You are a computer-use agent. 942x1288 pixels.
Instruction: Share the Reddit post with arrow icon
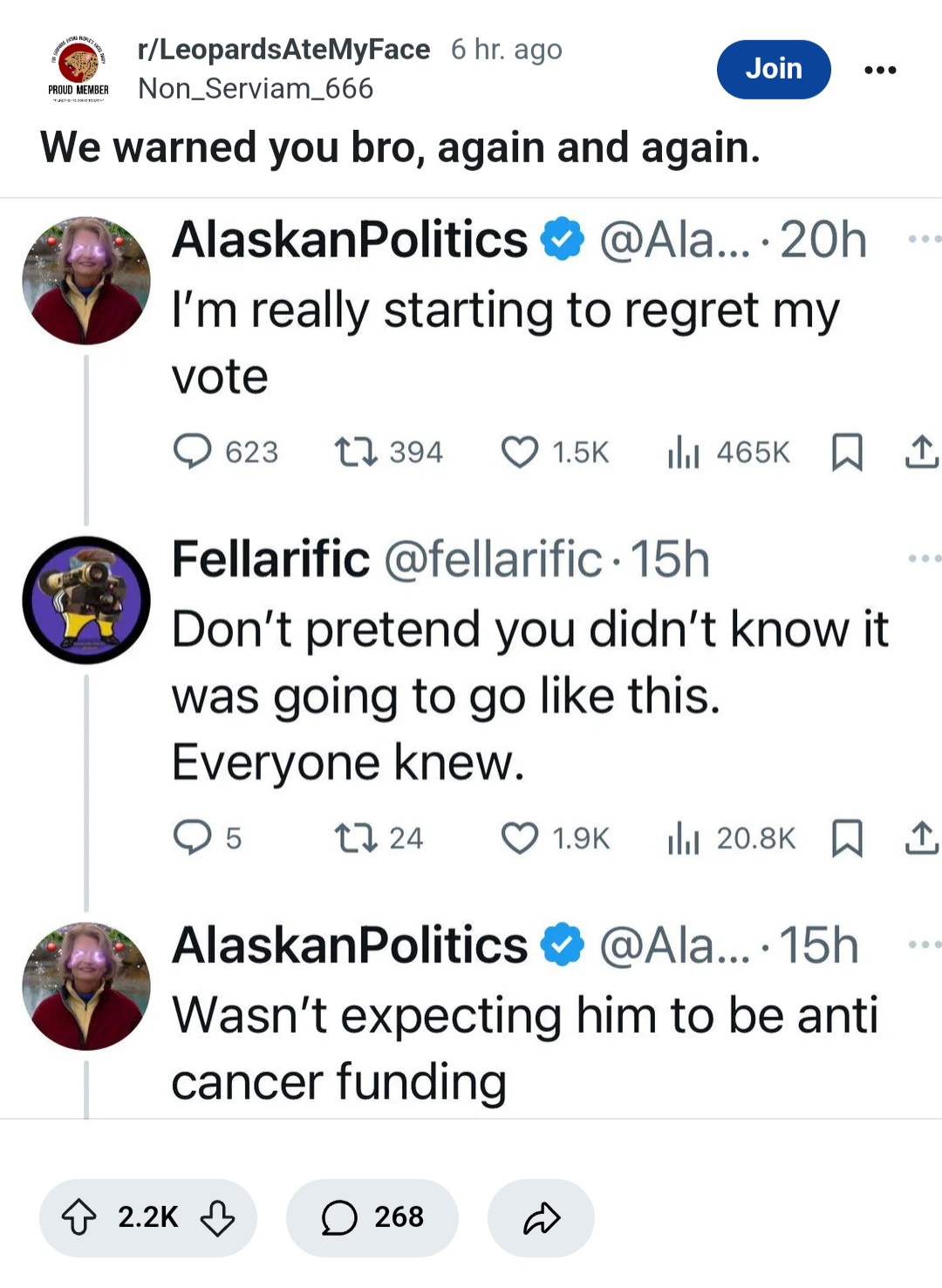[541, 1217]
